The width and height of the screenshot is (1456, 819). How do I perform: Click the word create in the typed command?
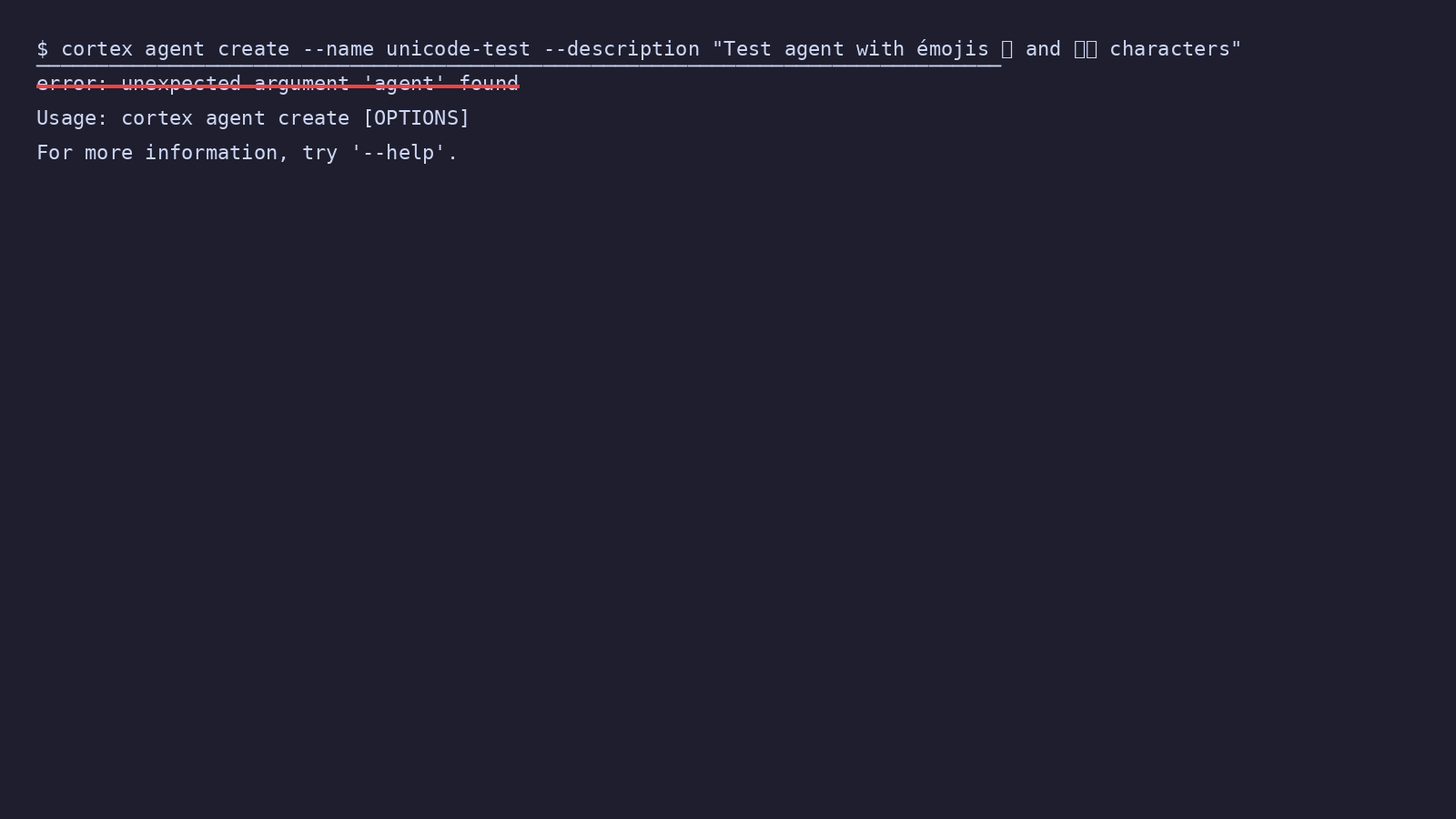253,49
